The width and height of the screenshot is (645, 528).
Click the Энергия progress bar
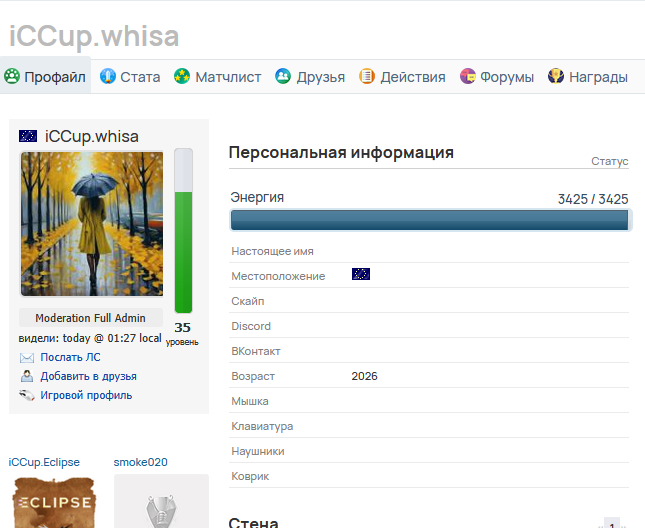(x=429, y=220)
